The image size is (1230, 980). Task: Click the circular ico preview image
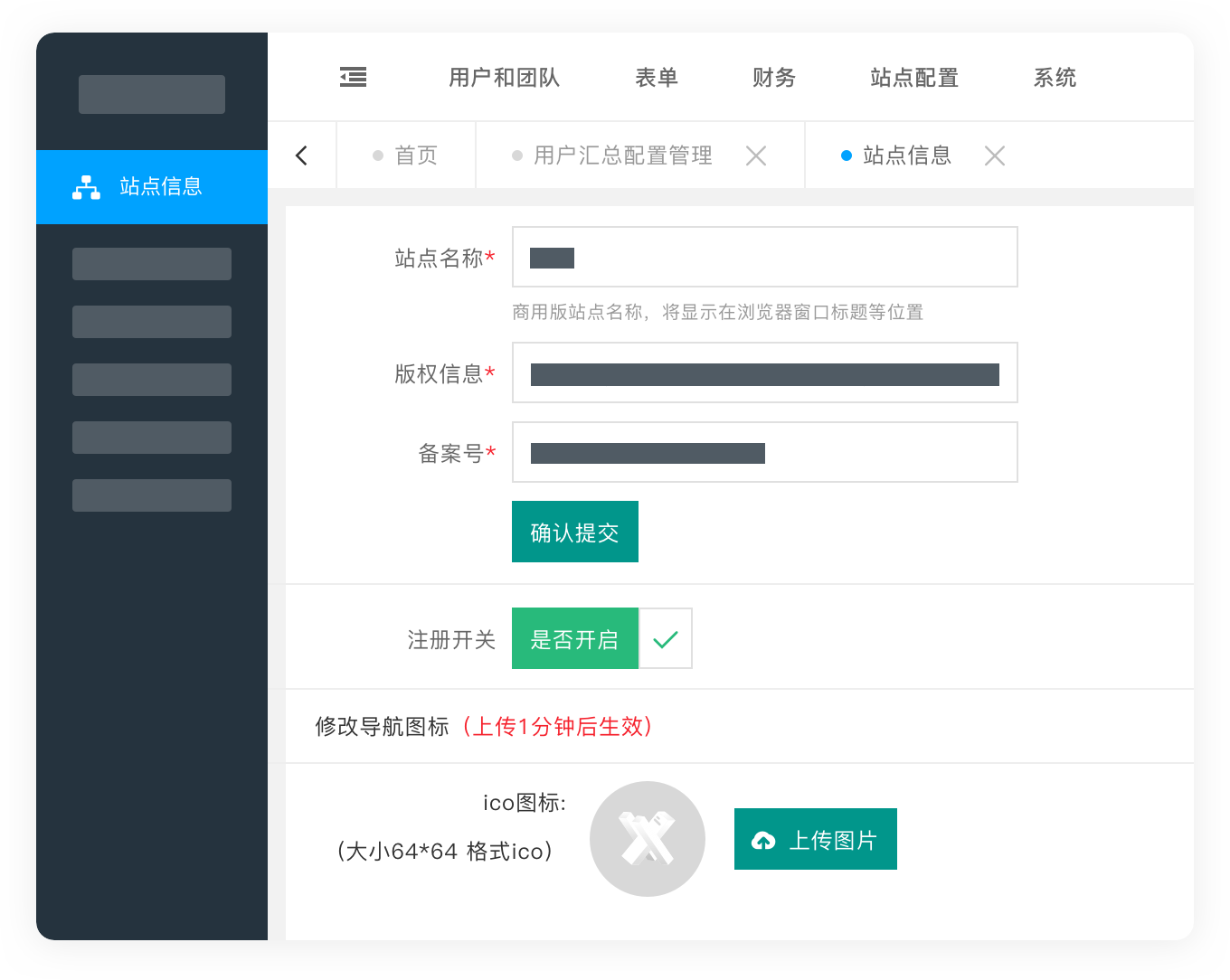(x=648, y=839)
